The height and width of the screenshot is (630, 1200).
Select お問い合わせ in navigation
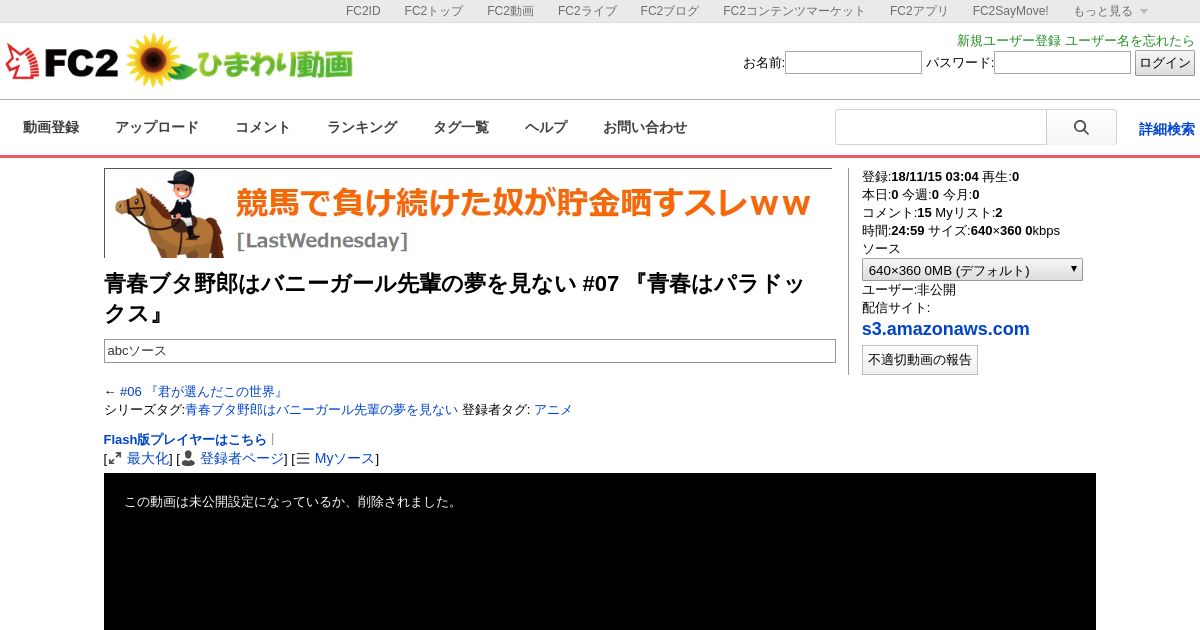pos(645,127)
